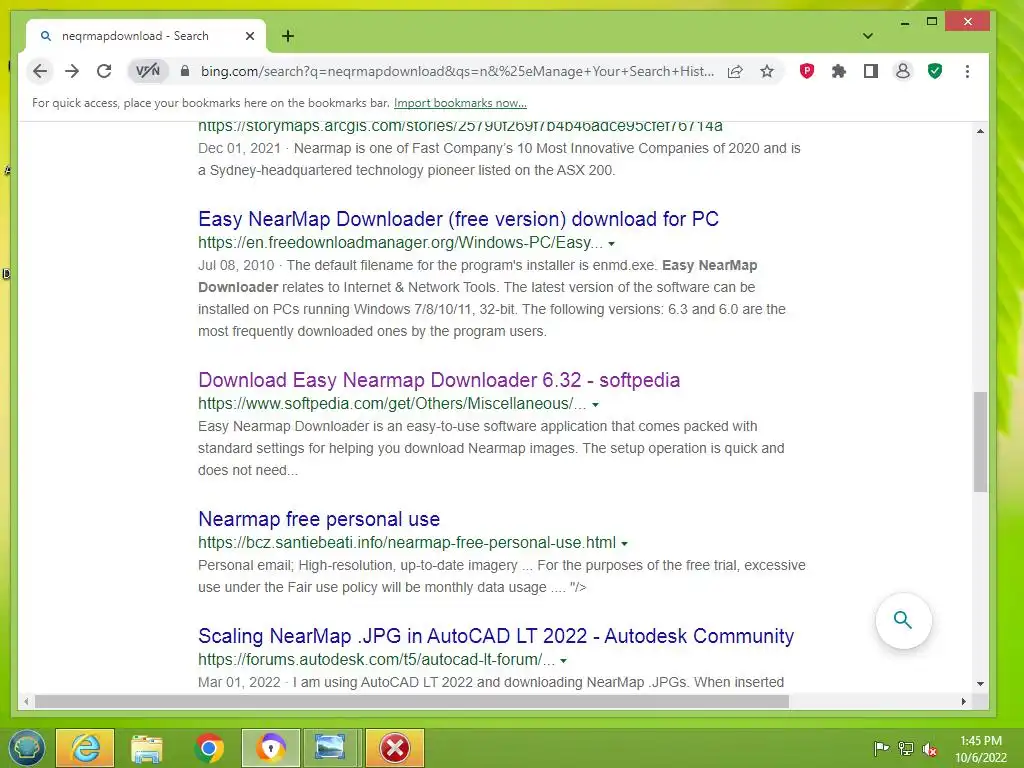Open Action Center flag icon
The height and width of the screenshot is (768, 1024).
click(x=880, y=748)
